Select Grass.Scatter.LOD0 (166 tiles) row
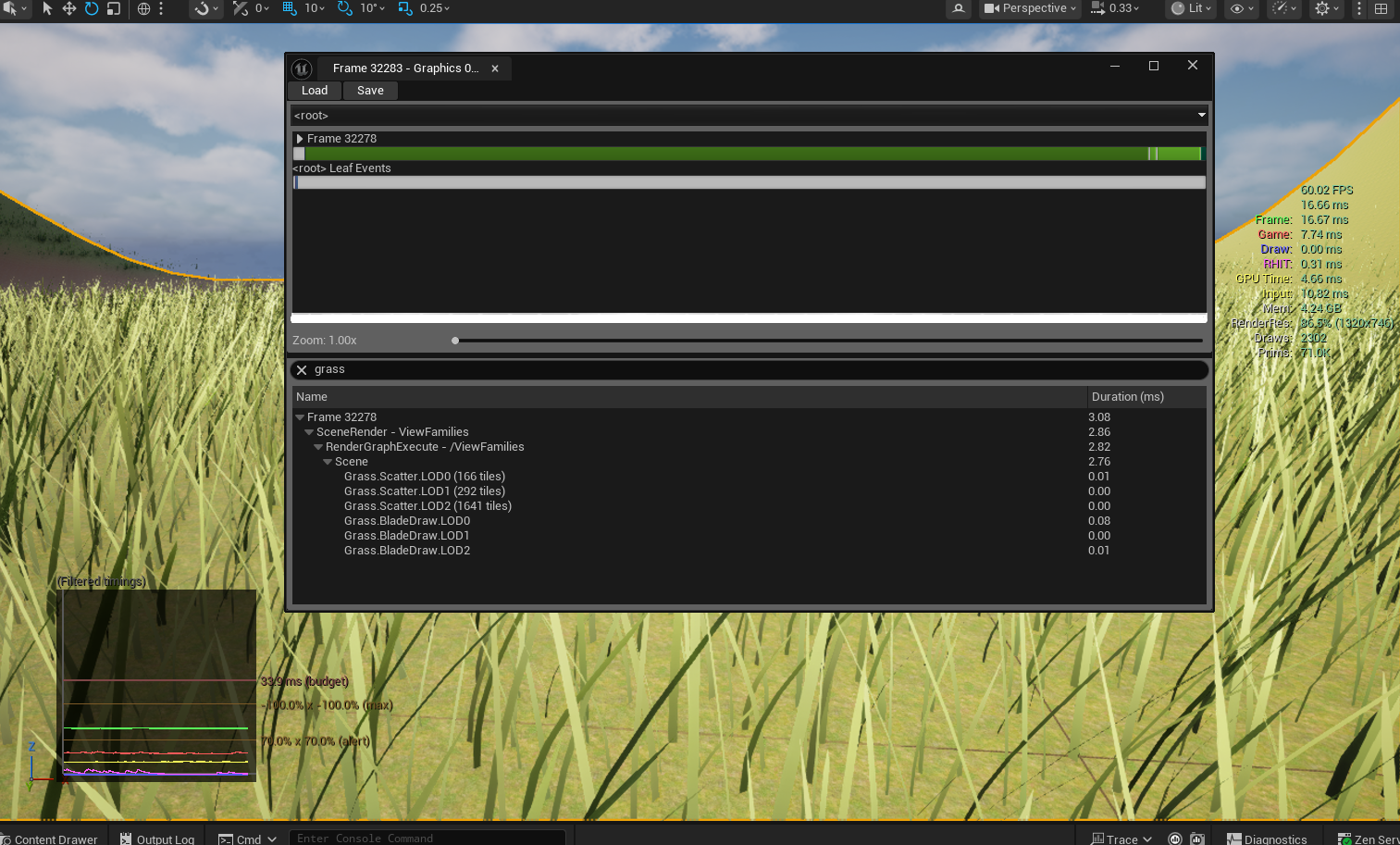1400x845 pixels. tap(750, 477)
